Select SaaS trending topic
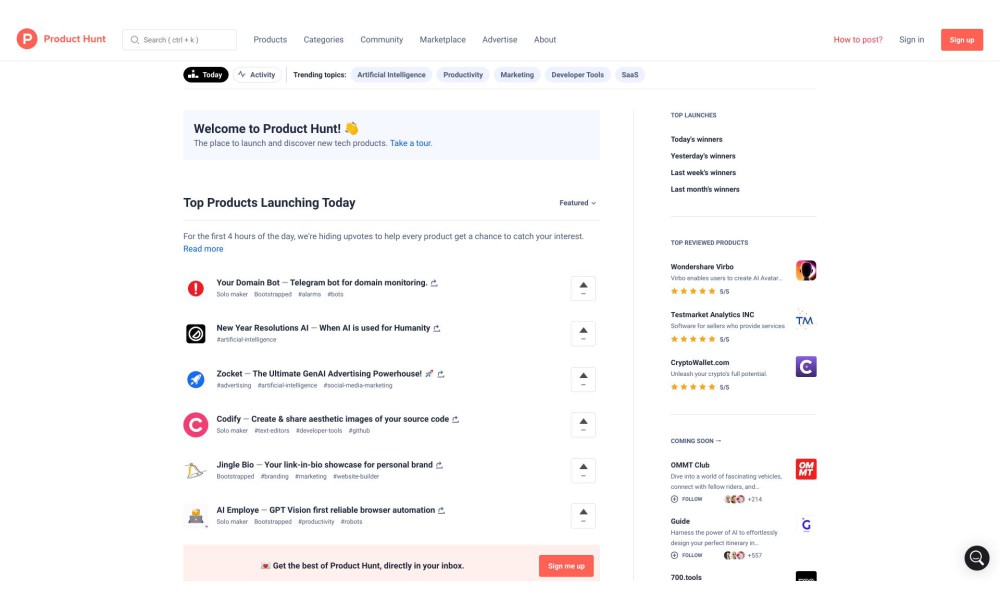The image size is (1000, 600). point(629,75)
